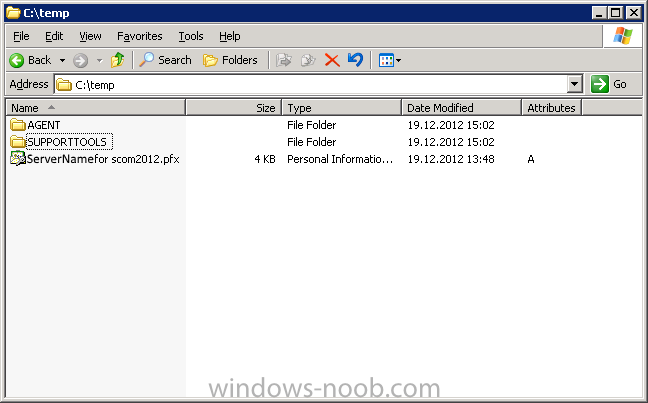Close the C:\temp window
This screenshot has height=403, width=648.
pos(634,13)
